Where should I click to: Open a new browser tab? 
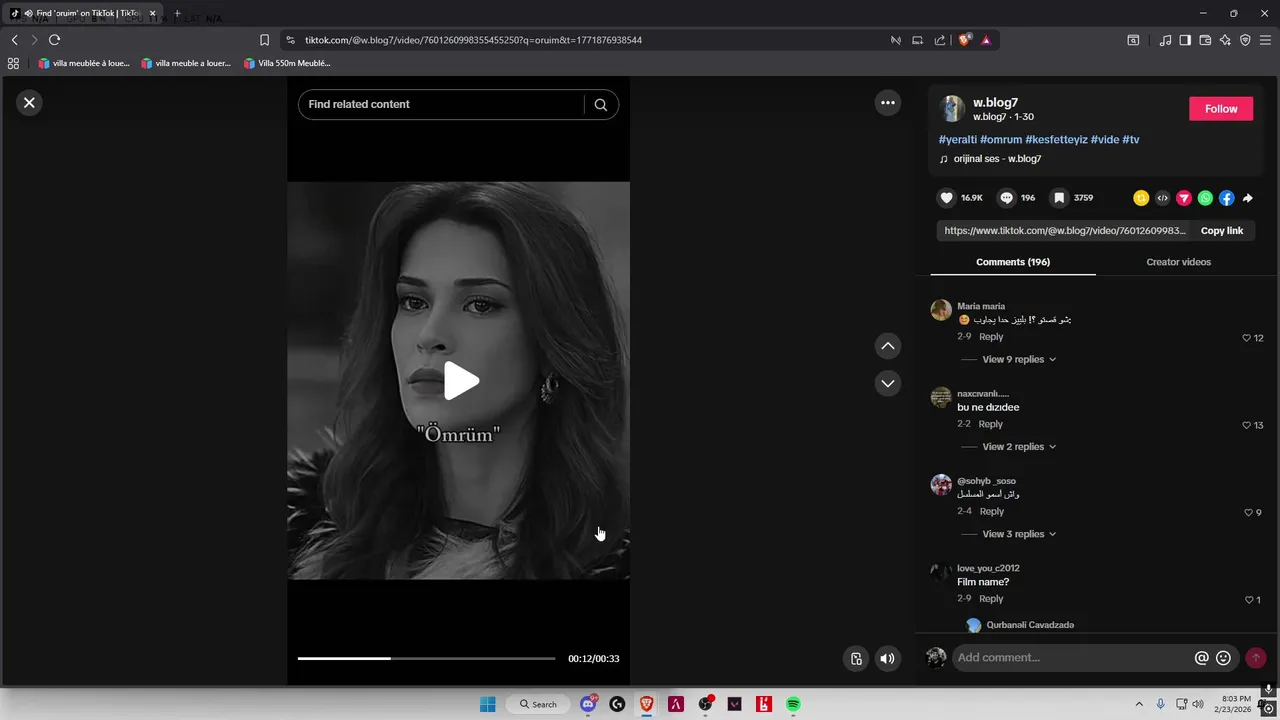[x=177, y=14]
